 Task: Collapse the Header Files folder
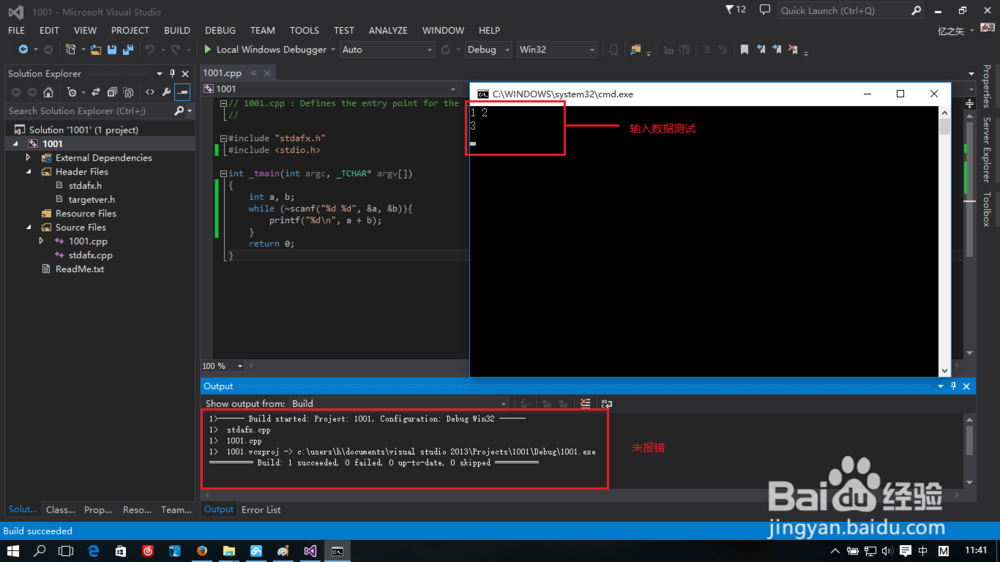click(x=28, y=172)
